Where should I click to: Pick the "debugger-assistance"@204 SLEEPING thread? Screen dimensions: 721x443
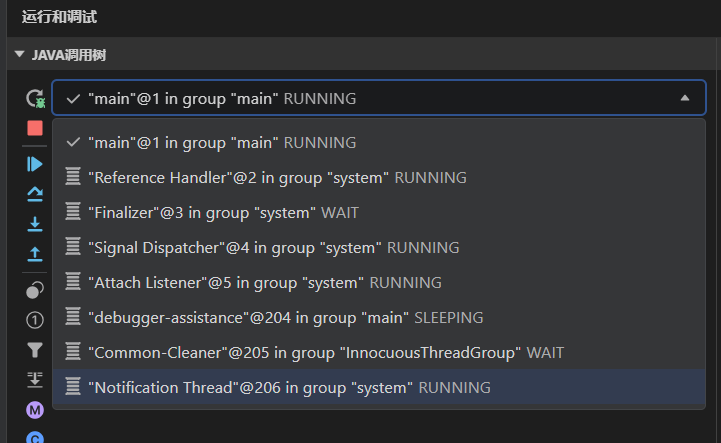pos(379,317)
